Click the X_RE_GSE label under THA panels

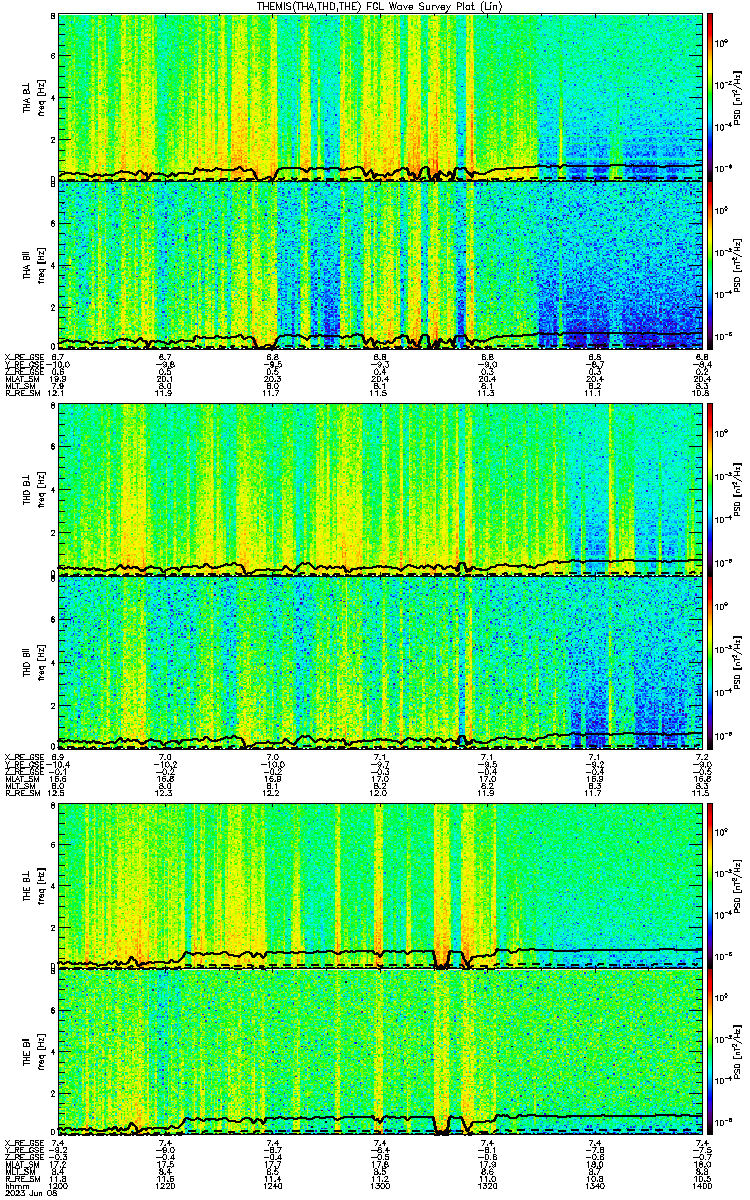pos(23,357)
